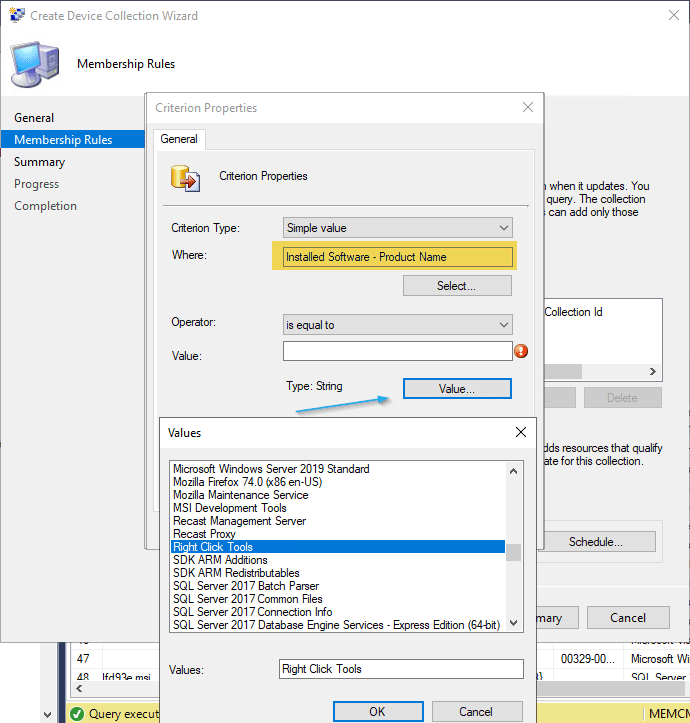Close the Criterion Properties dialog
Viewport: 690px width, 723px height.
(527, 107)
